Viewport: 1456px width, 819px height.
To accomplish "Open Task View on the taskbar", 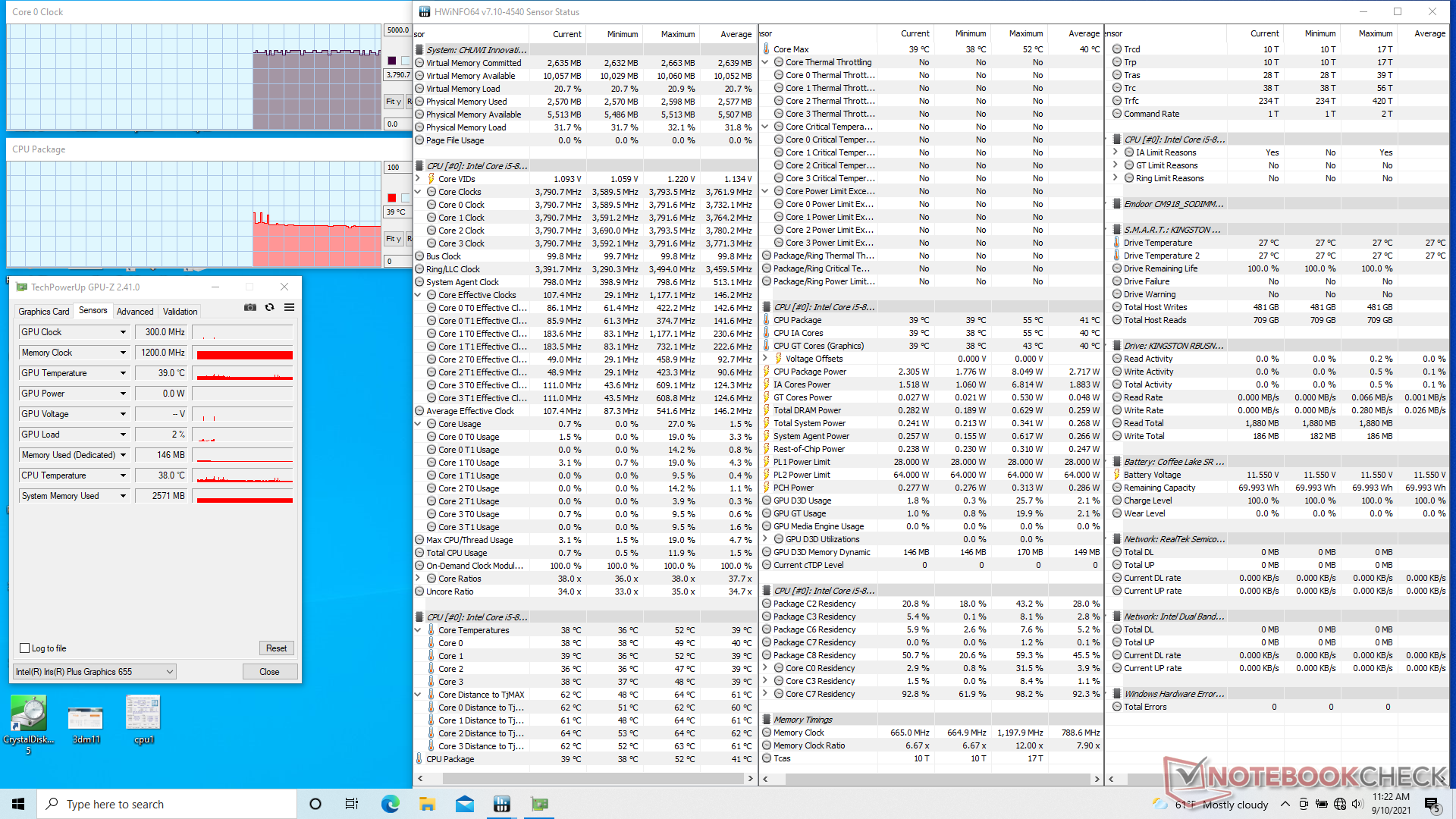I will click(352, 804).
